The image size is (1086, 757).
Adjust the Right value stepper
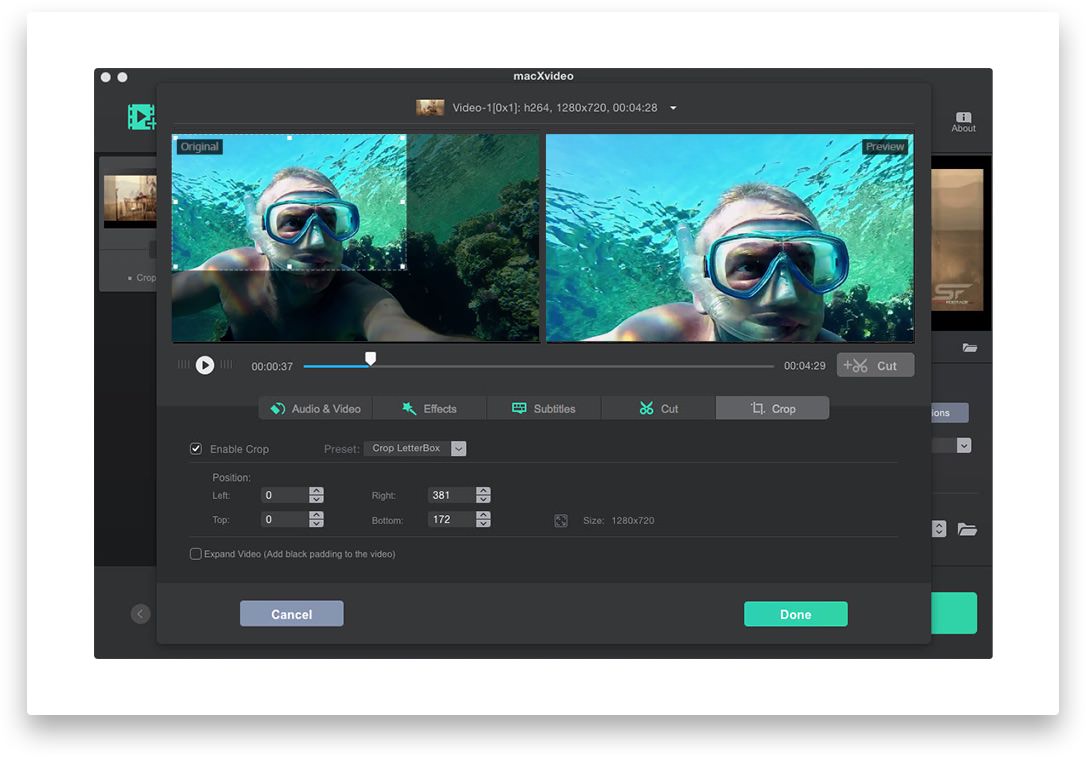[483, 495]
